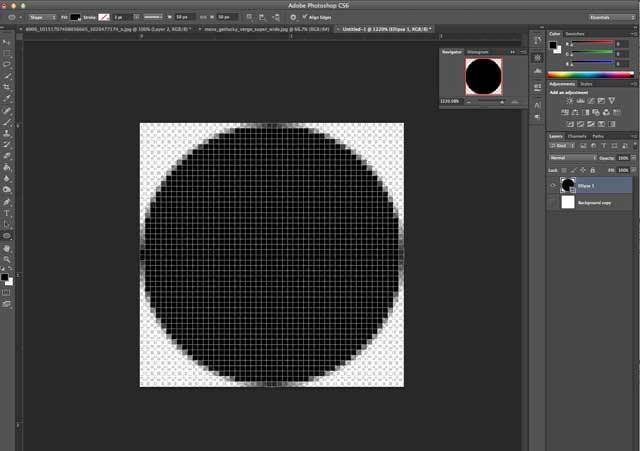Click the color spectrum ramp
Image resolution: width=640 pixels, height=451 pixels.
[591, 75]
